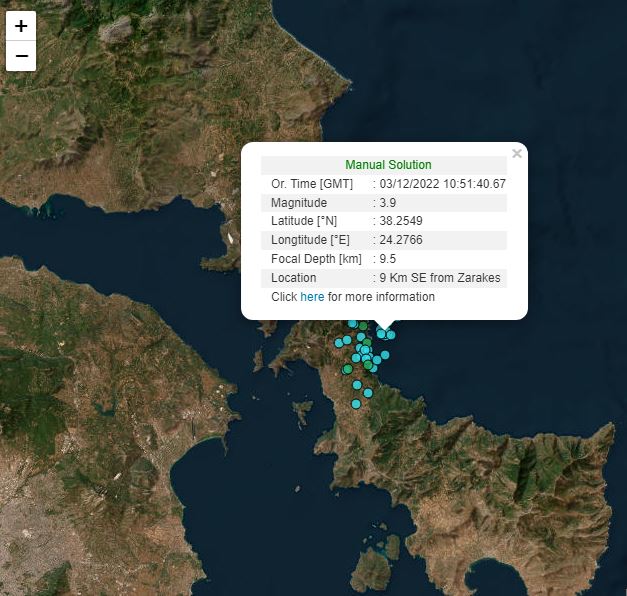Click the 'Manual Solution' popup heading
Image resolution: width=627 pixels, height=596 pixels.
point(388,165)
